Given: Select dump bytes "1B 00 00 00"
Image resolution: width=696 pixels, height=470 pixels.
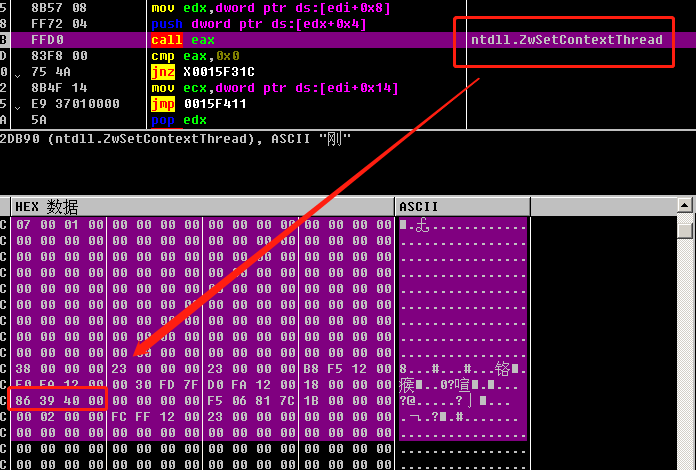Looking at the screenshot, I should pyautogui.click(x=347, y=401).
